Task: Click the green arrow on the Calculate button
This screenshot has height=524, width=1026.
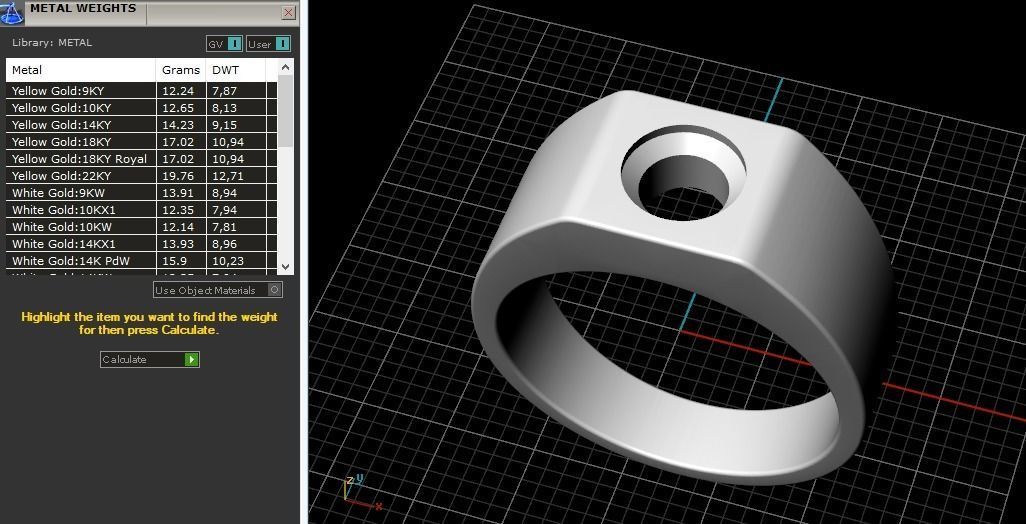Action: click(191, 359)
